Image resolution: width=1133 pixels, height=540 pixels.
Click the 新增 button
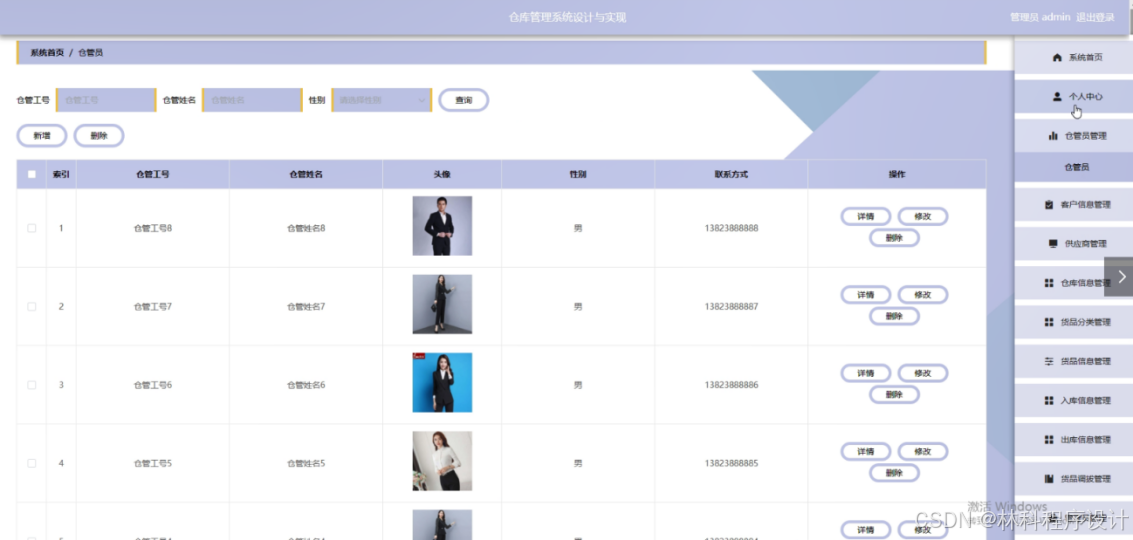42,135
